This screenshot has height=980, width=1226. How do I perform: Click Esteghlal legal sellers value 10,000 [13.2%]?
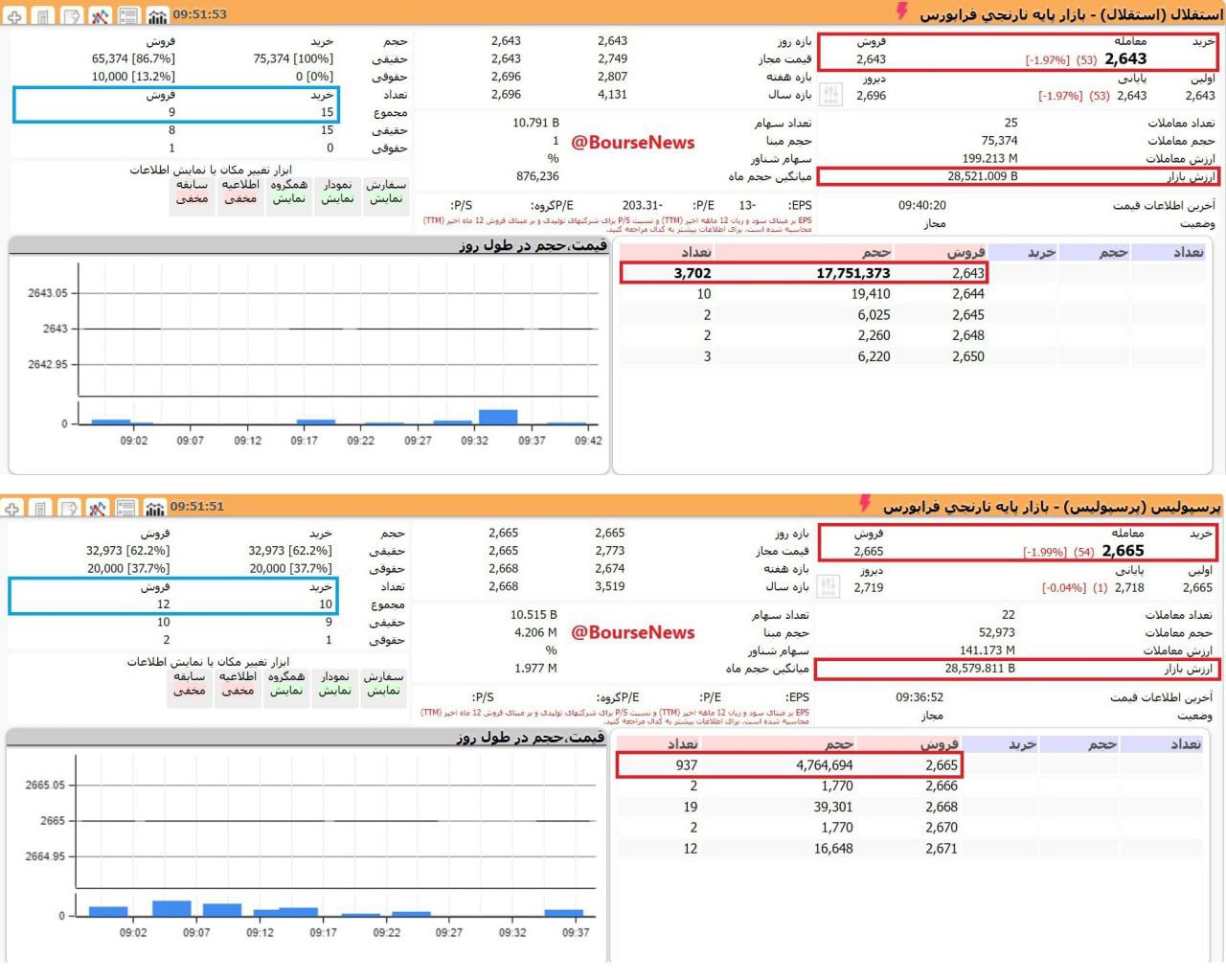pyautogui.click(x=133, y=77)
